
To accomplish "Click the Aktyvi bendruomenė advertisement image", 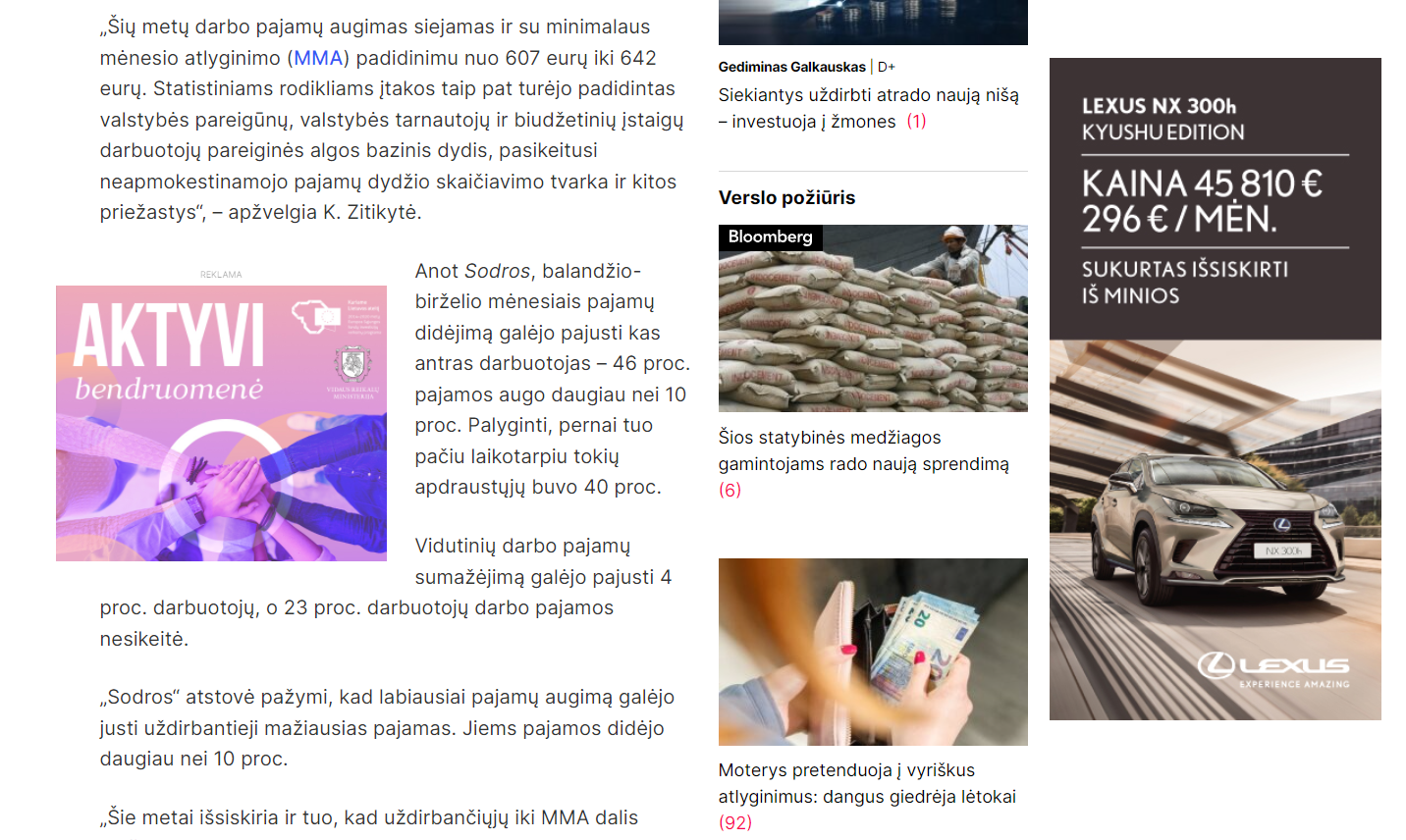I will click(221, 423).
